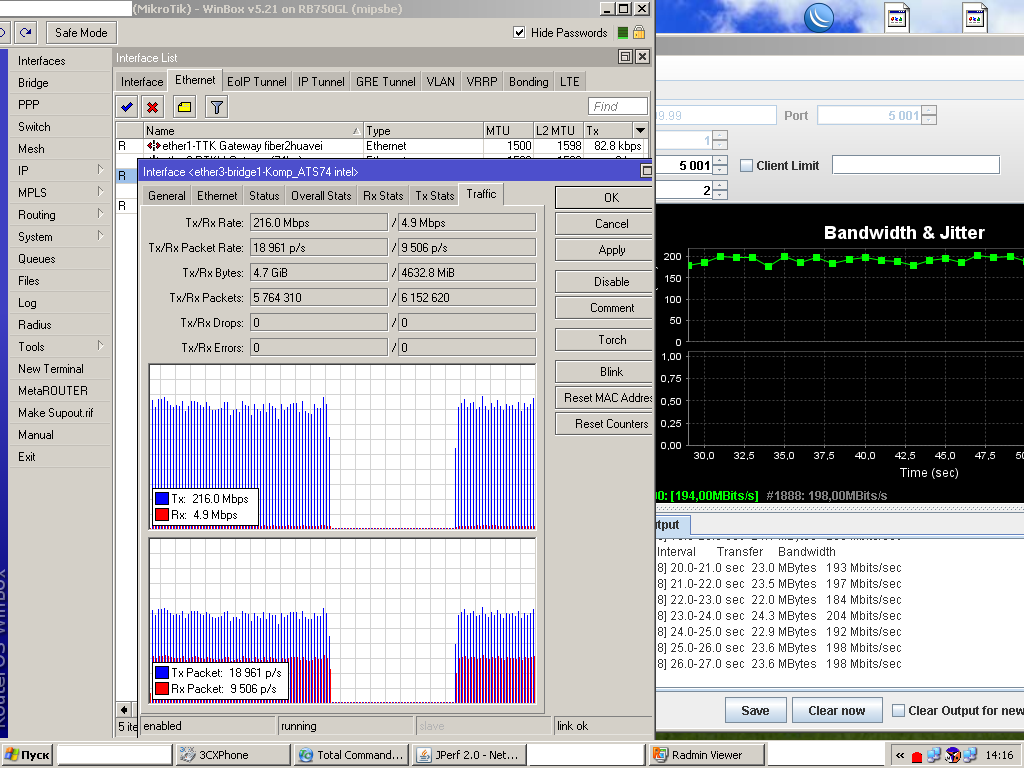
Task: Toggle the Hide Passwords checkbox
Action: point(519,32)
